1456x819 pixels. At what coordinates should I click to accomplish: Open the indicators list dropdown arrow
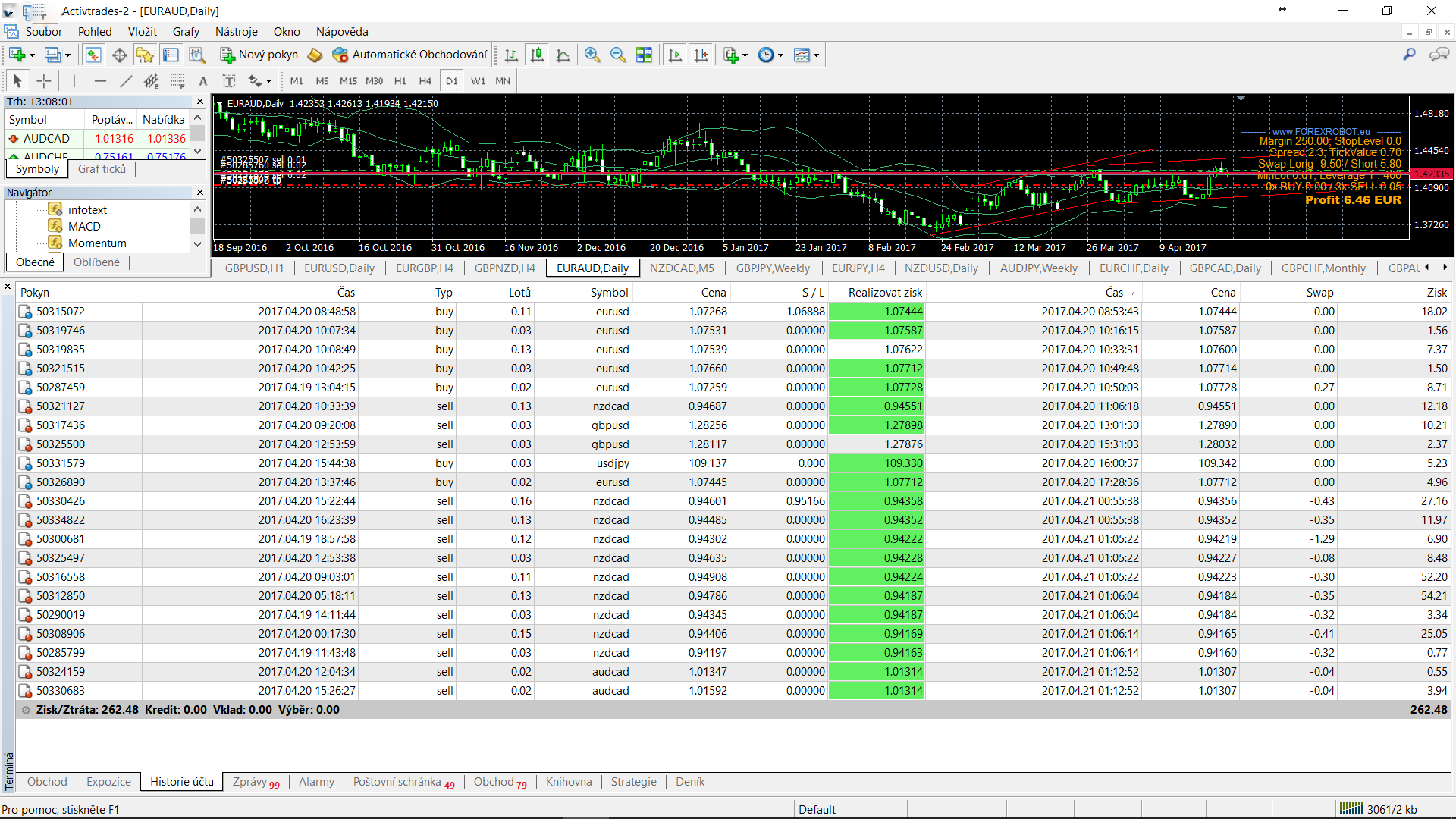[745, 55]
